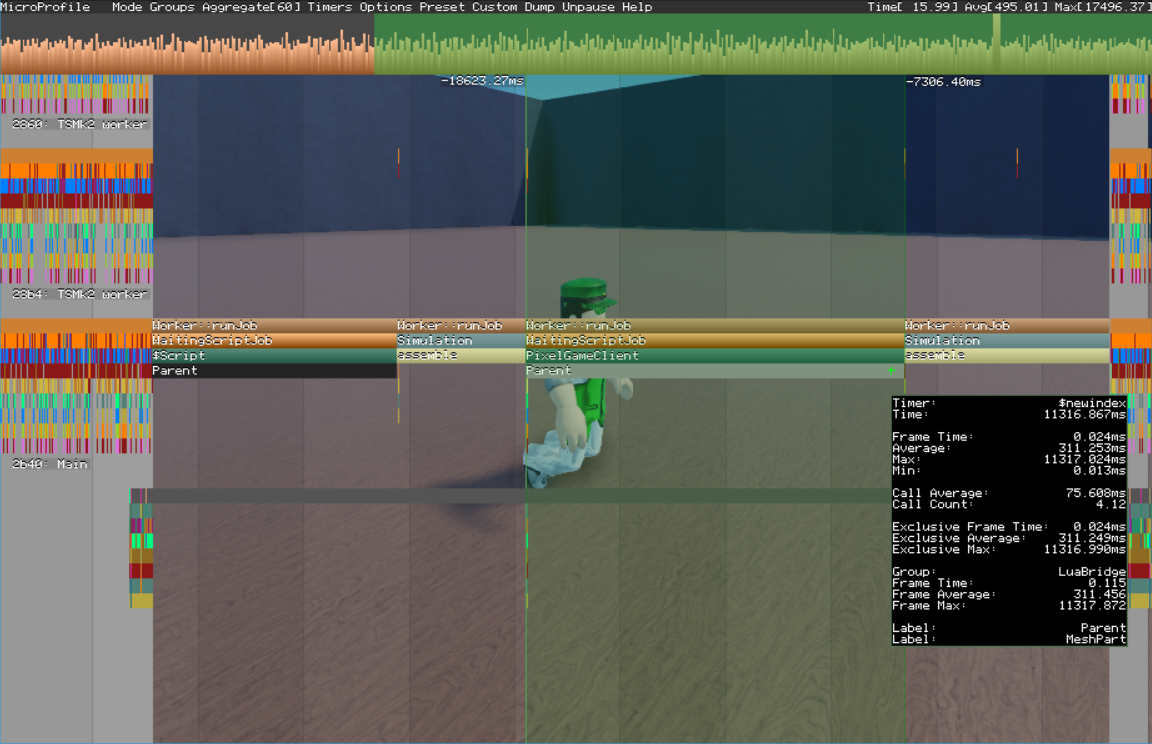Viewport: 1152px width, 744px height.
Task: Click the WaitingScriptJob bar above PixelGameClient
Action: (714, 341)
